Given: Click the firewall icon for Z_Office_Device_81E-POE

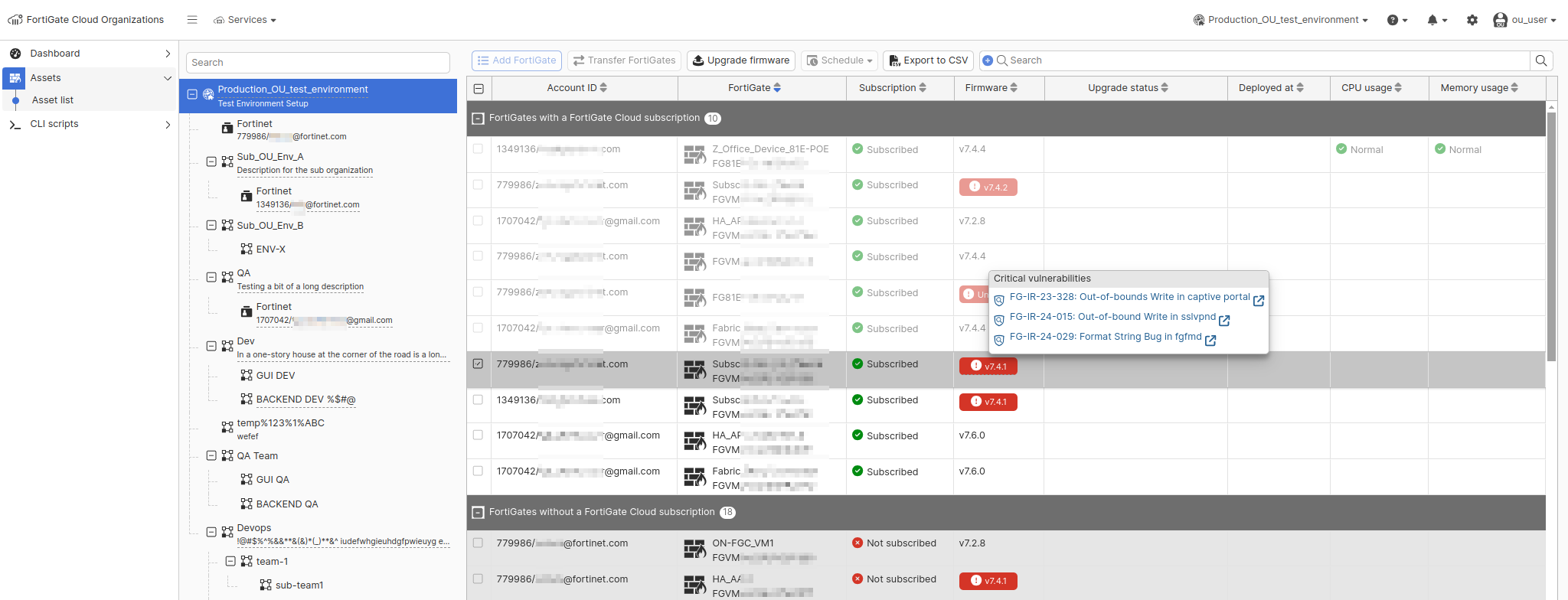Looking at the screenshot, I should pyautogui.click(x=694, y=155).
